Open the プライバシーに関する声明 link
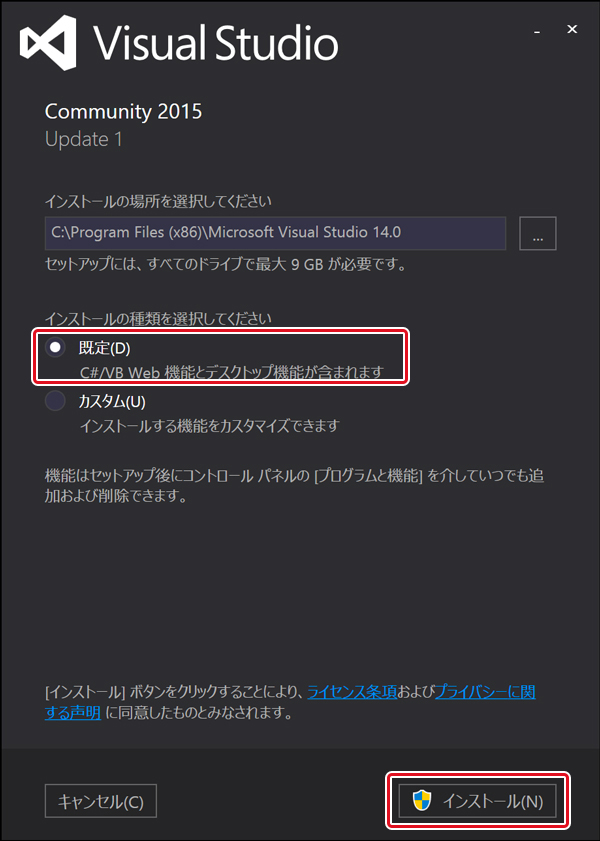Viewport: 600px width, 841px height. coord(485,692)
